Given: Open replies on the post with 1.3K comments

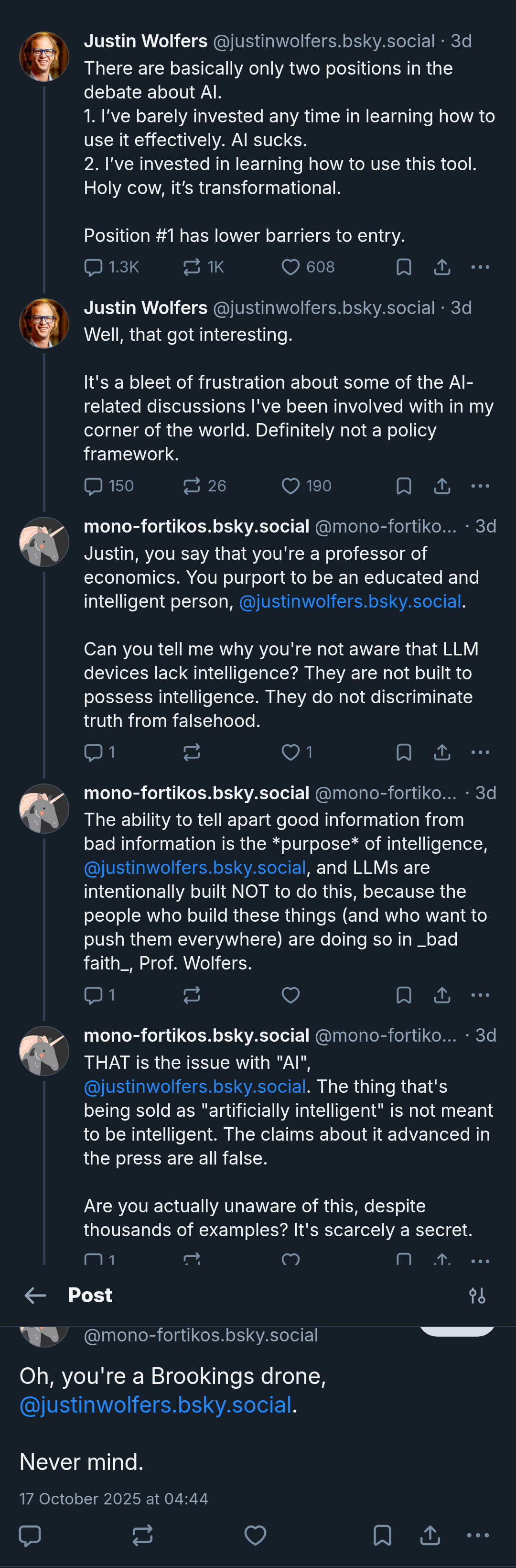Looking at the screenshot, I should point(93,267).
